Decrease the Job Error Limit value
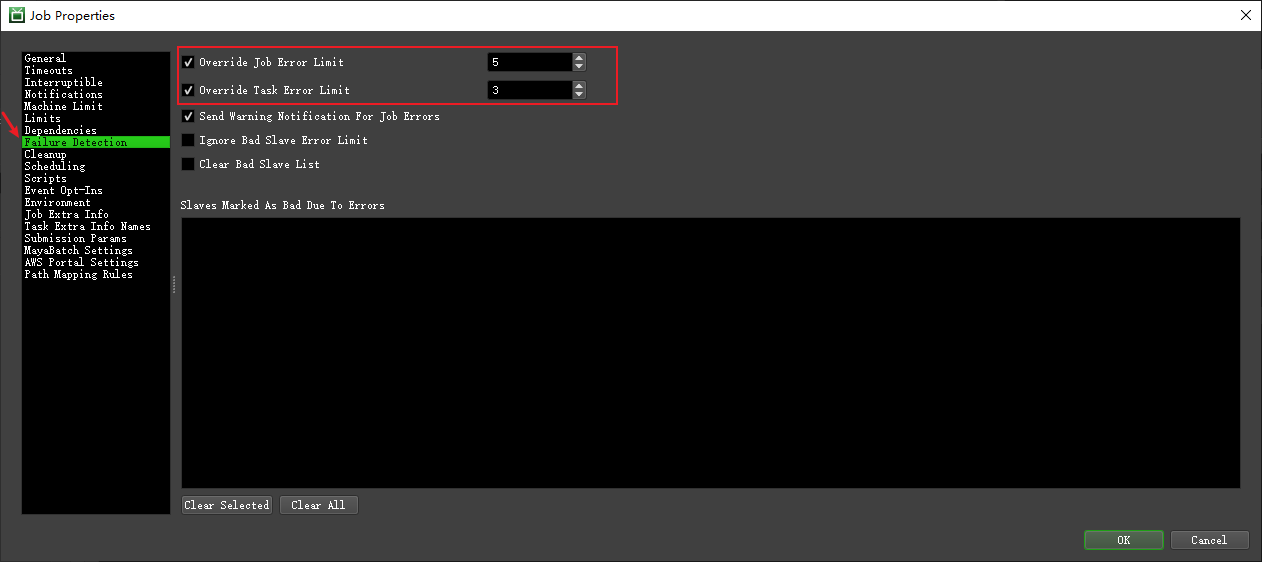This screenshot has height=562, width=1262. point(579,67)
